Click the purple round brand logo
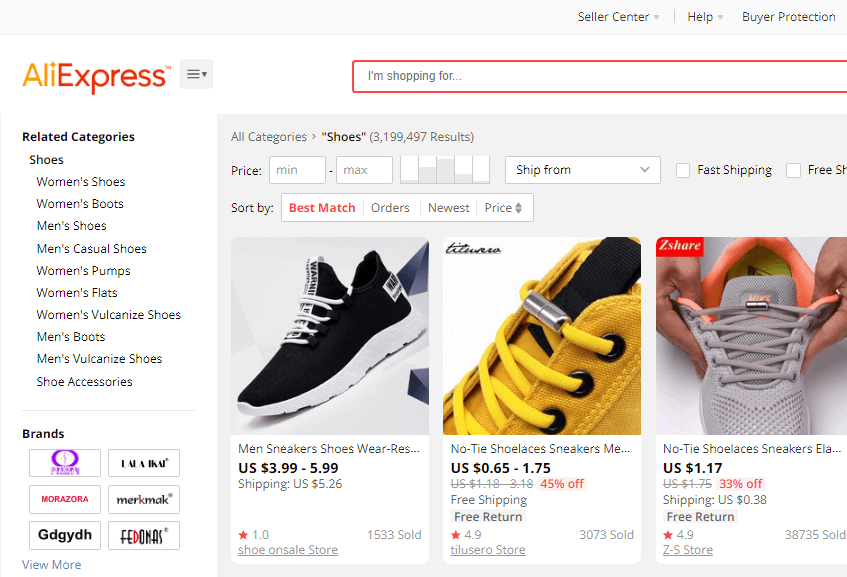The image size is (847, 577). 64,463
